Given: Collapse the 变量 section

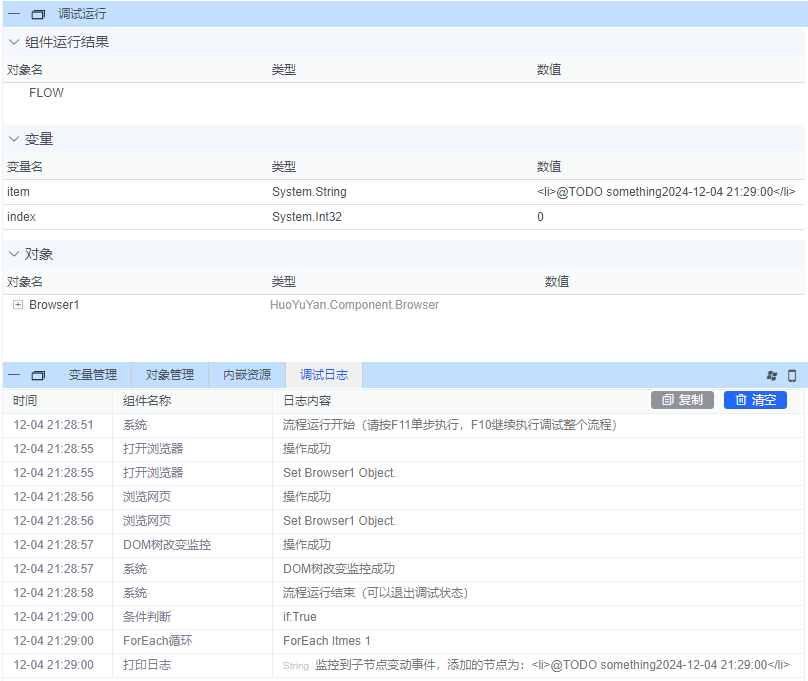Looking at the screenshot, I should click(12, 139).
